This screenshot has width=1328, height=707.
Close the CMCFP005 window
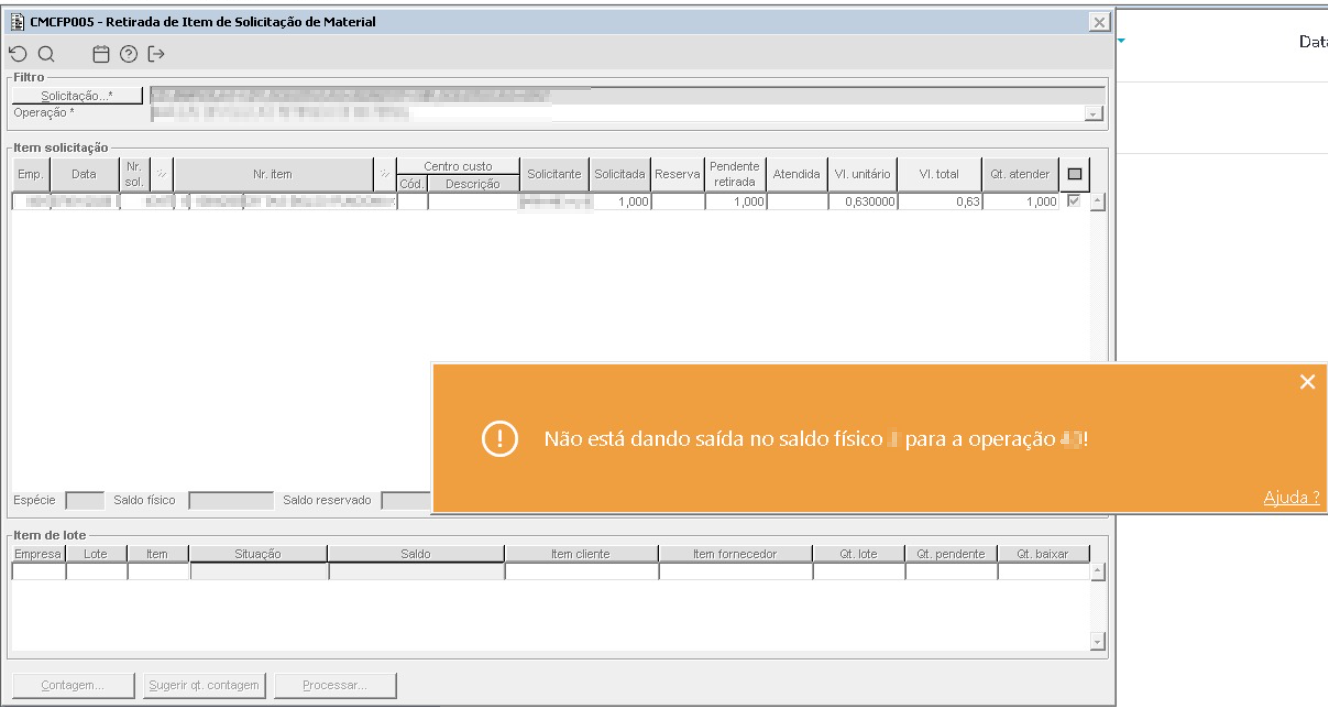point(1099,23)
